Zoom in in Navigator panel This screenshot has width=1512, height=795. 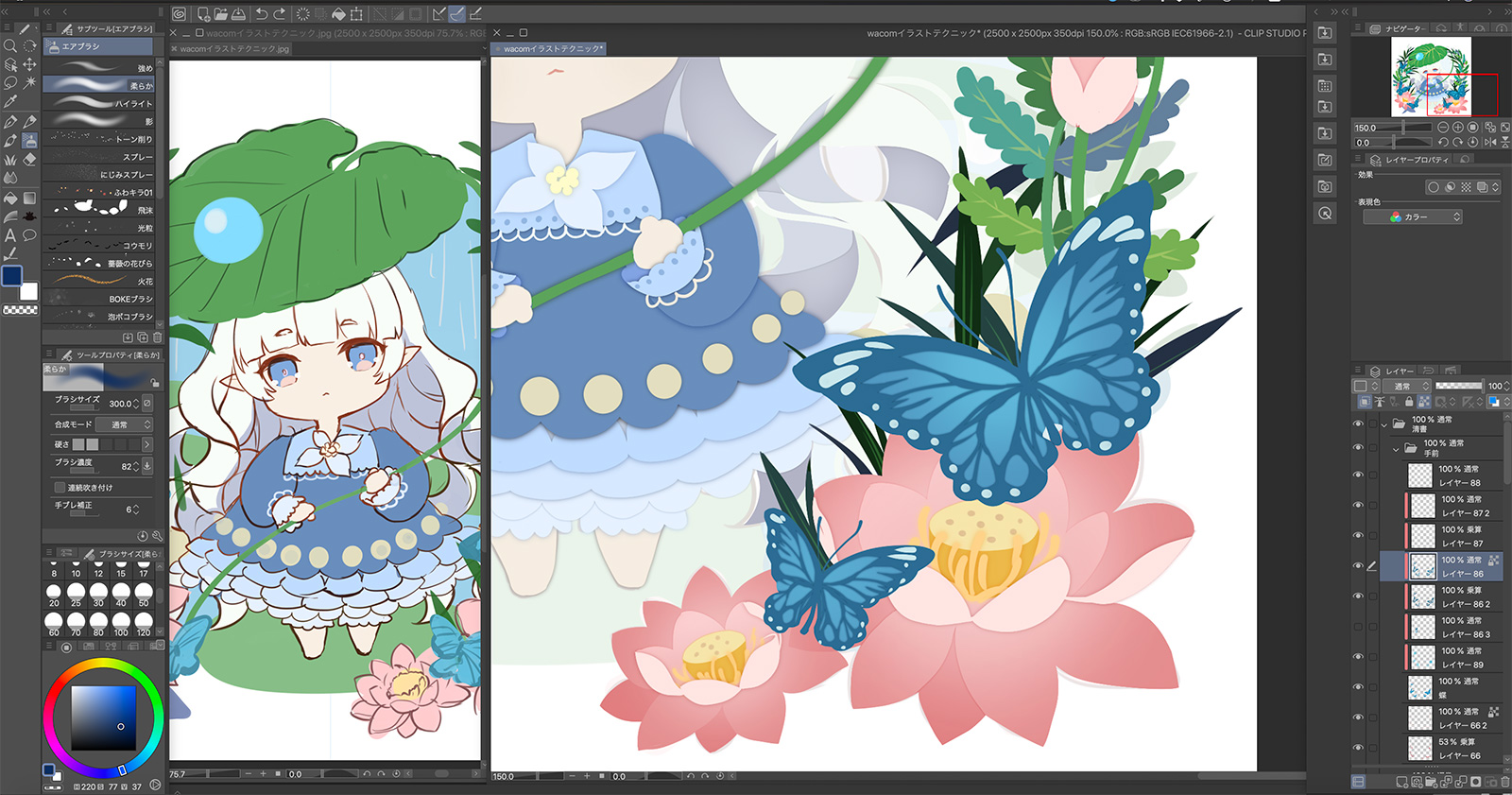coord(1458,127)
